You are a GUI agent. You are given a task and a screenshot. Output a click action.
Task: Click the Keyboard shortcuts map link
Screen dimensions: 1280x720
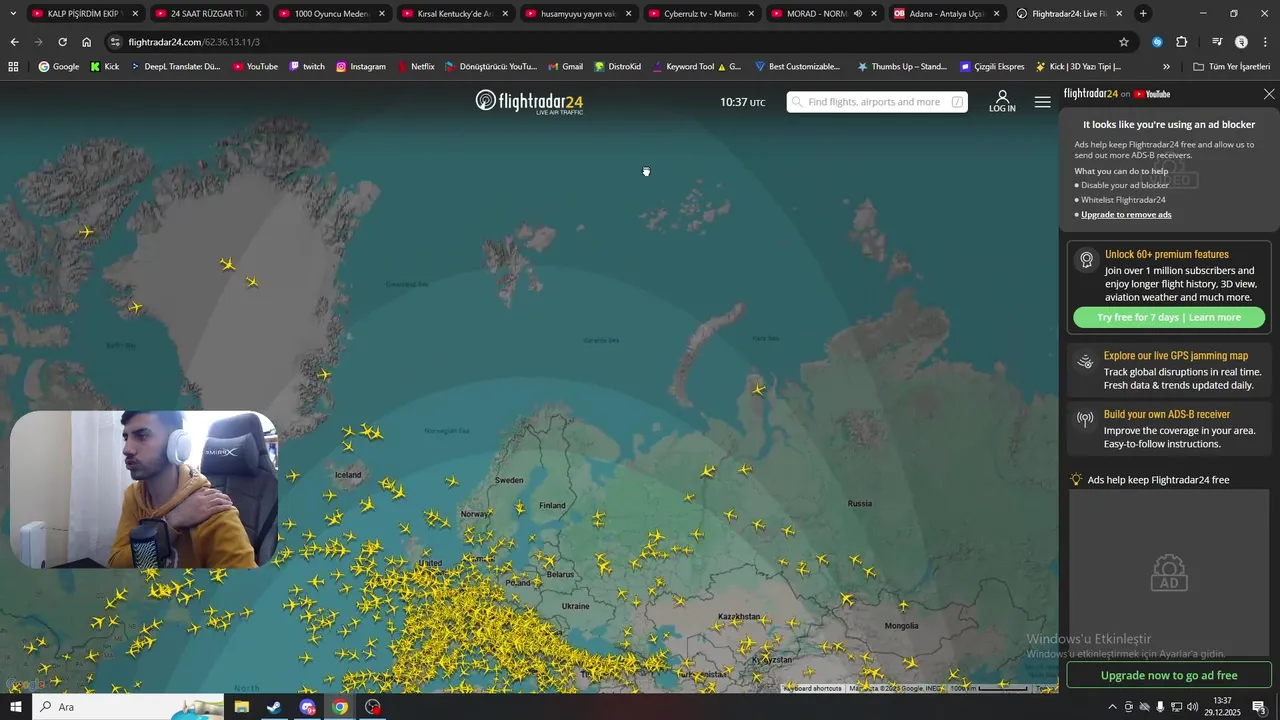812,688
